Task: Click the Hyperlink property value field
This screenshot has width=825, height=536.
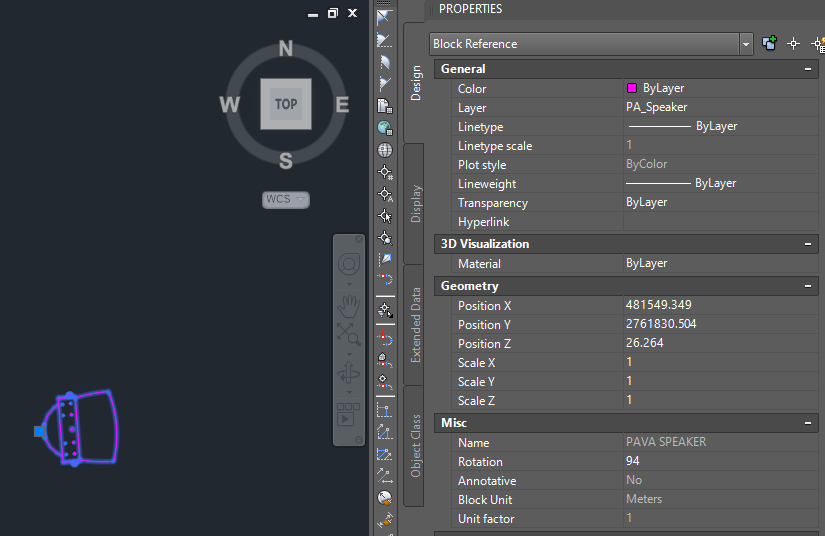Action: tap(720, 221)
